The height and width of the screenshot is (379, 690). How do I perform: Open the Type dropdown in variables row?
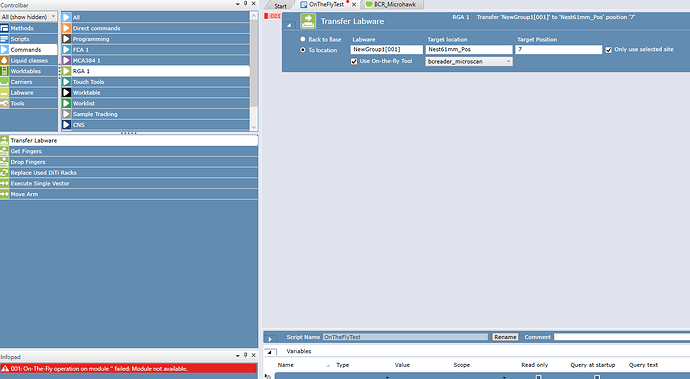[387, 377]
